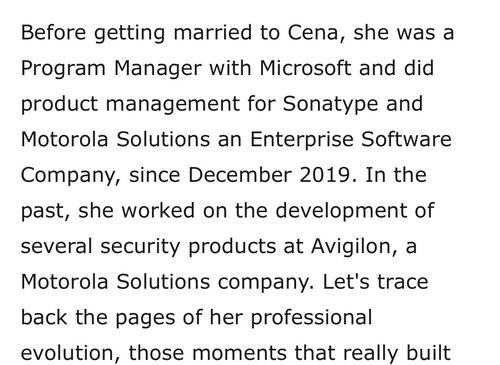
Task: Click "Motorola Solutions" before "company"
Action: (x=115, y=282)
